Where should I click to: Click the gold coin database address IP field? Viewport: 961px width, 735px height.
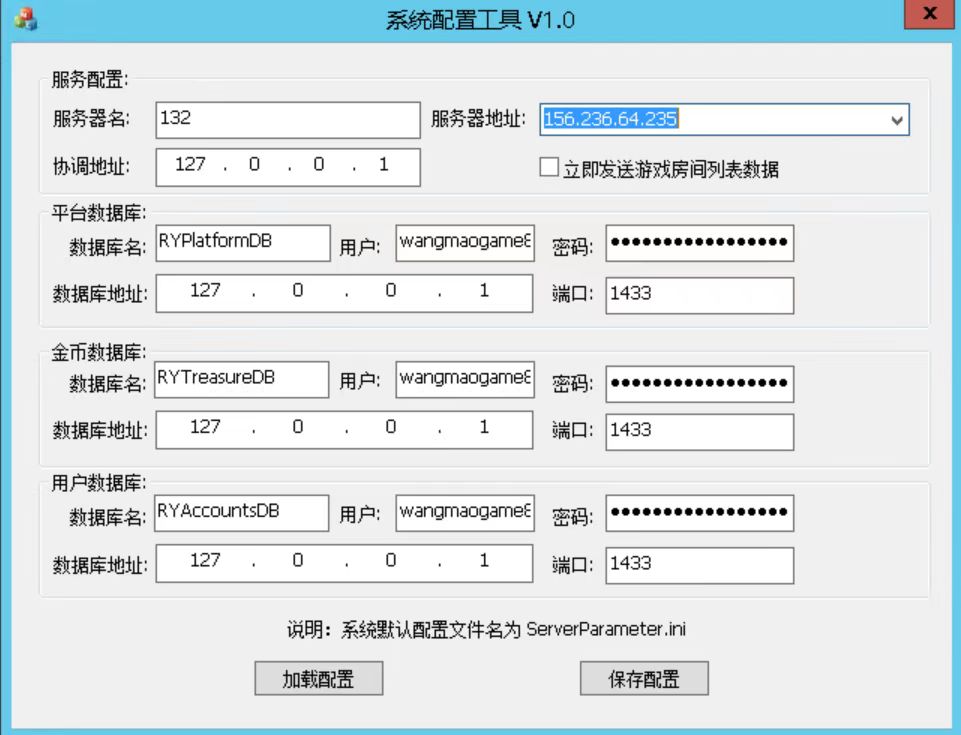(344, 430)
